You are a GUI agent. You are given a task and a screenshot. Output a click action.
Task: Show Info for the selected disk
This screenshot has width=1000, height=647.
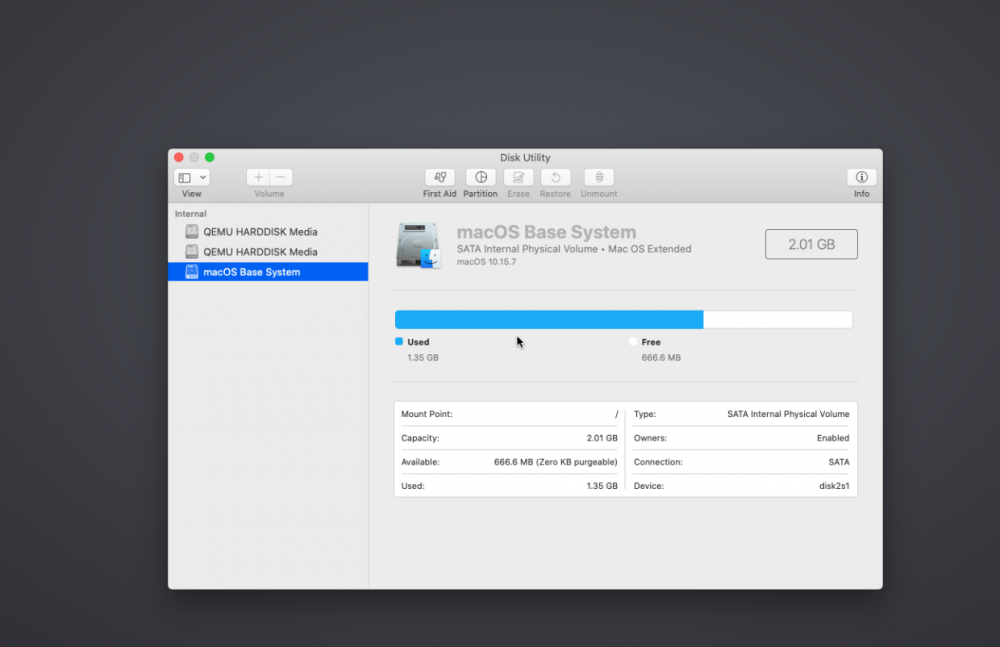pos(861,177)
